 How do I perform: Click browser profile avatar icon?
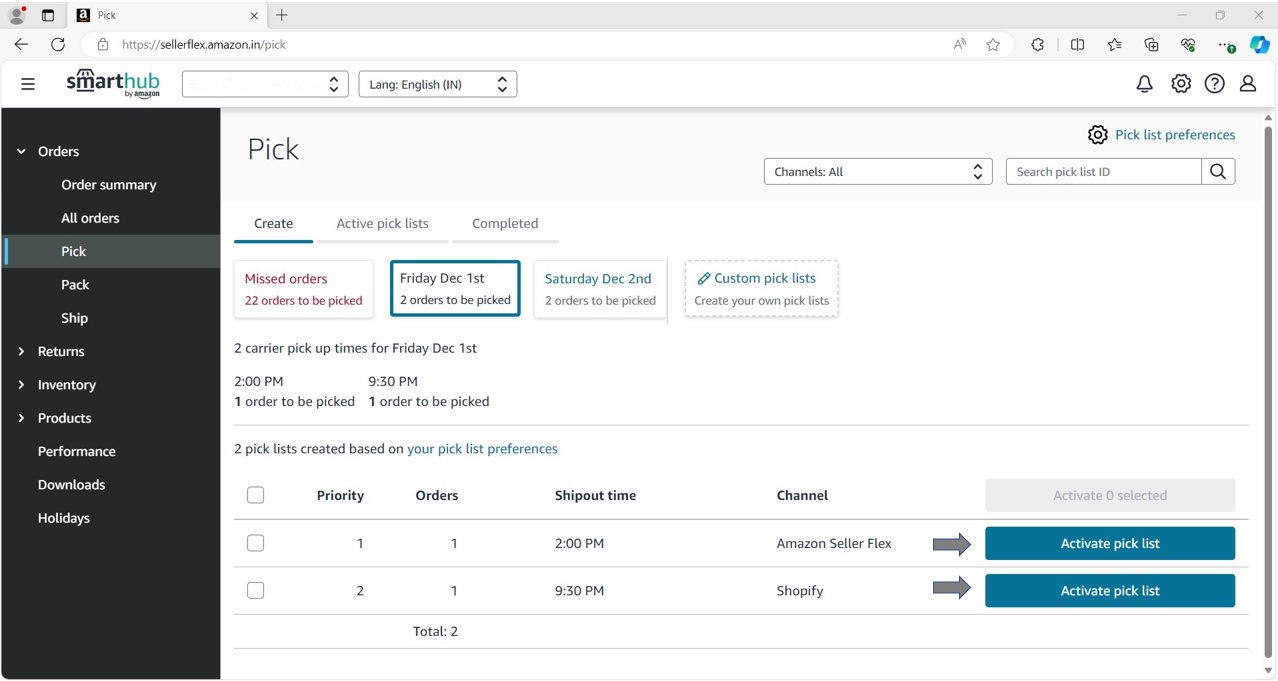[x=17, y=15]
